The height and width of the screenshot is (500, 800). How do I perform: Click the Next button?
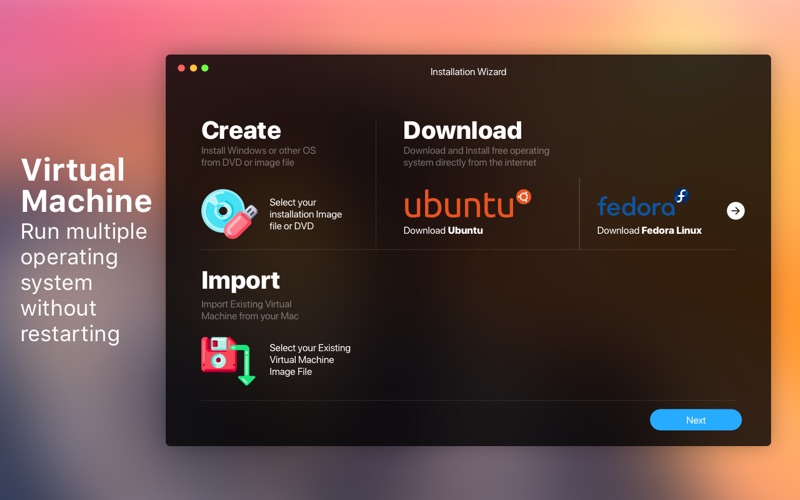(x=695, y=420)
